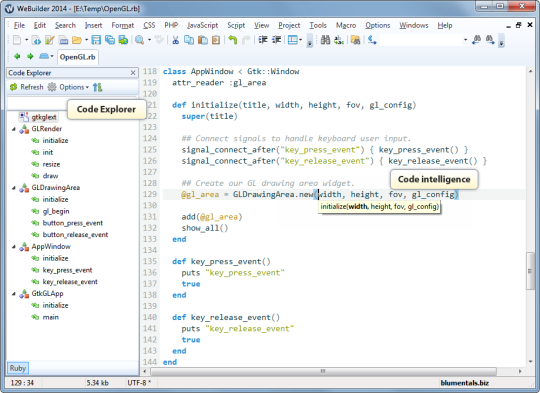The image size is (540, 393).
Task: Click the Ruby tab below Code Explorer
Action: point(18,368)
